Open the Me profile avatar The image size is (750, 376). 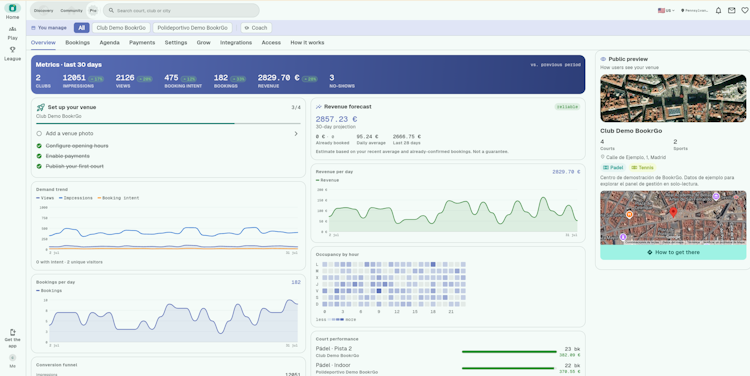12,357
